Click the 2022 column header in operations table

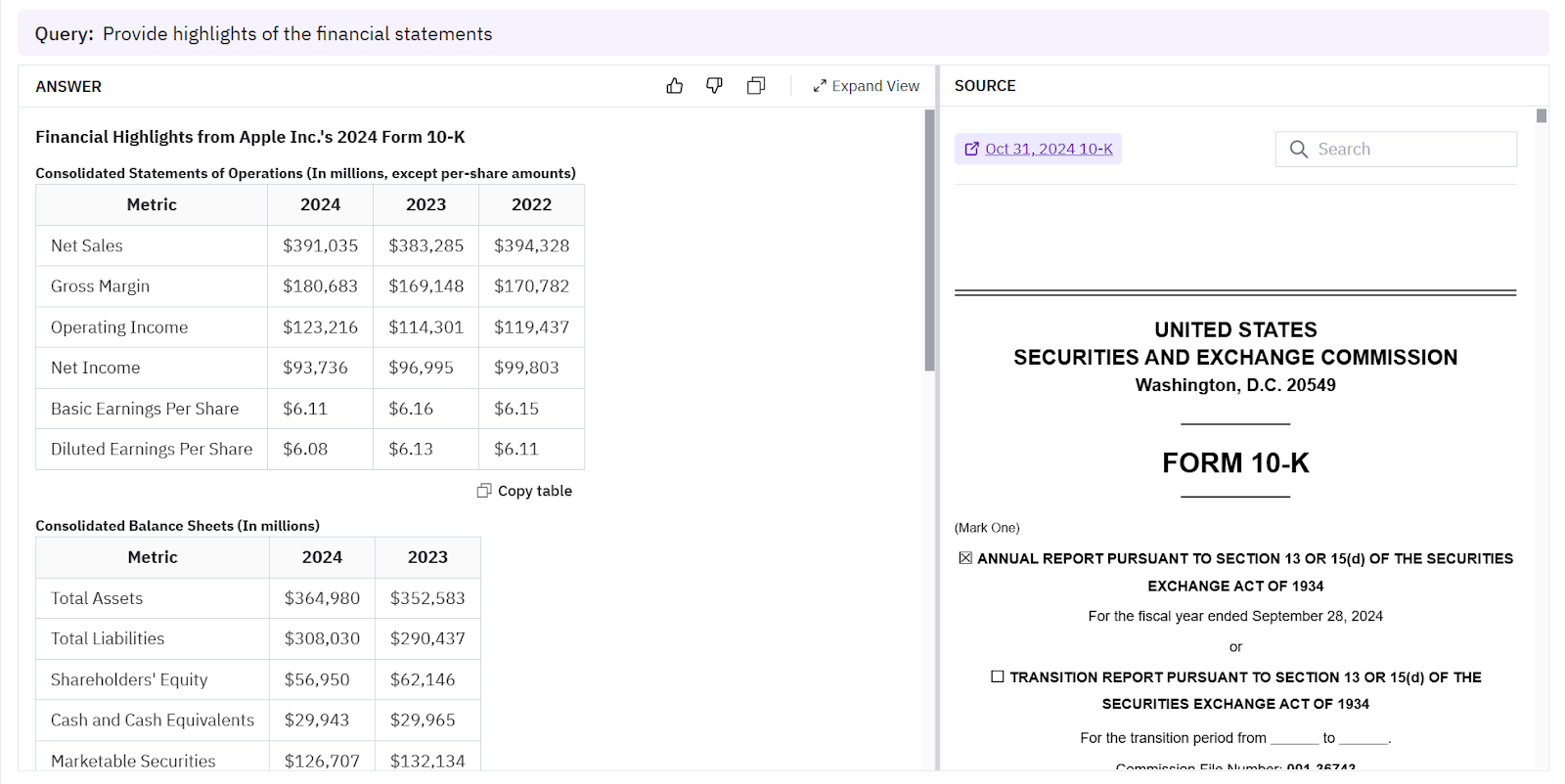pyautogui.click(x=531, y=205)
